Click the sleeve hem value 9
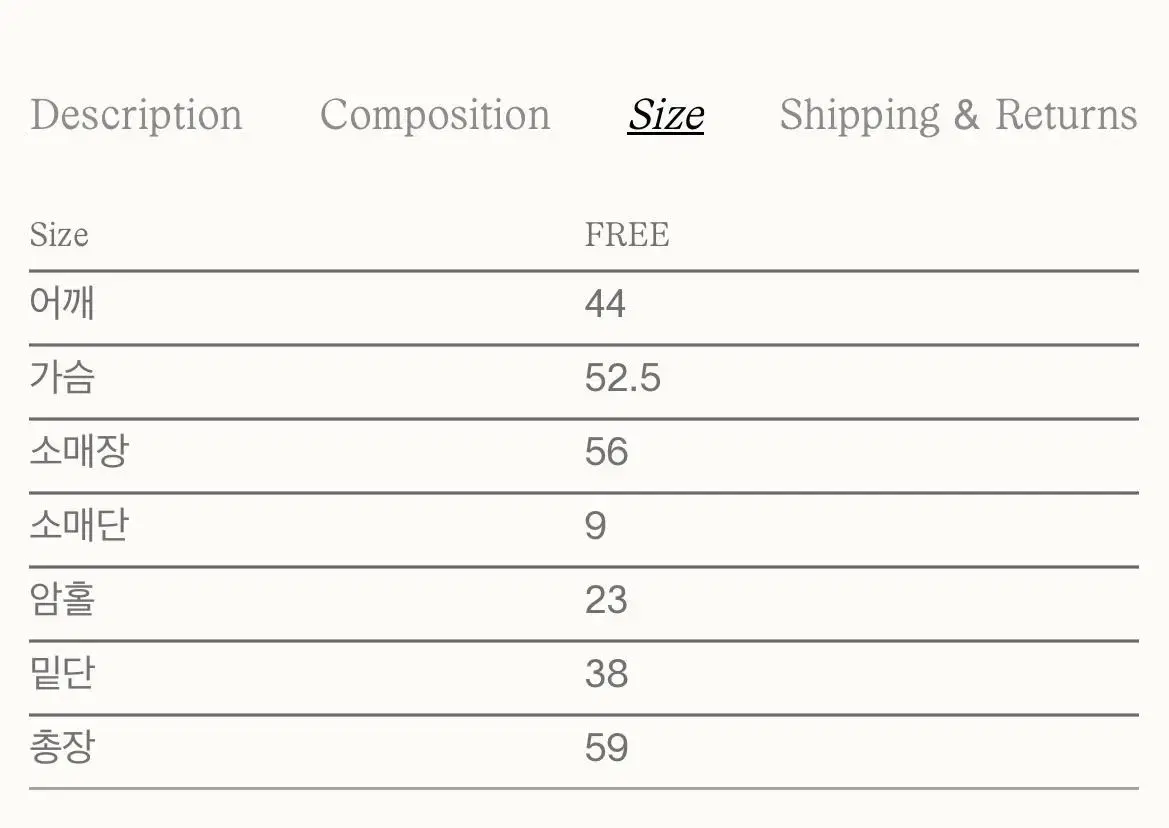The image size is (1169, 828). click(596, 525)
